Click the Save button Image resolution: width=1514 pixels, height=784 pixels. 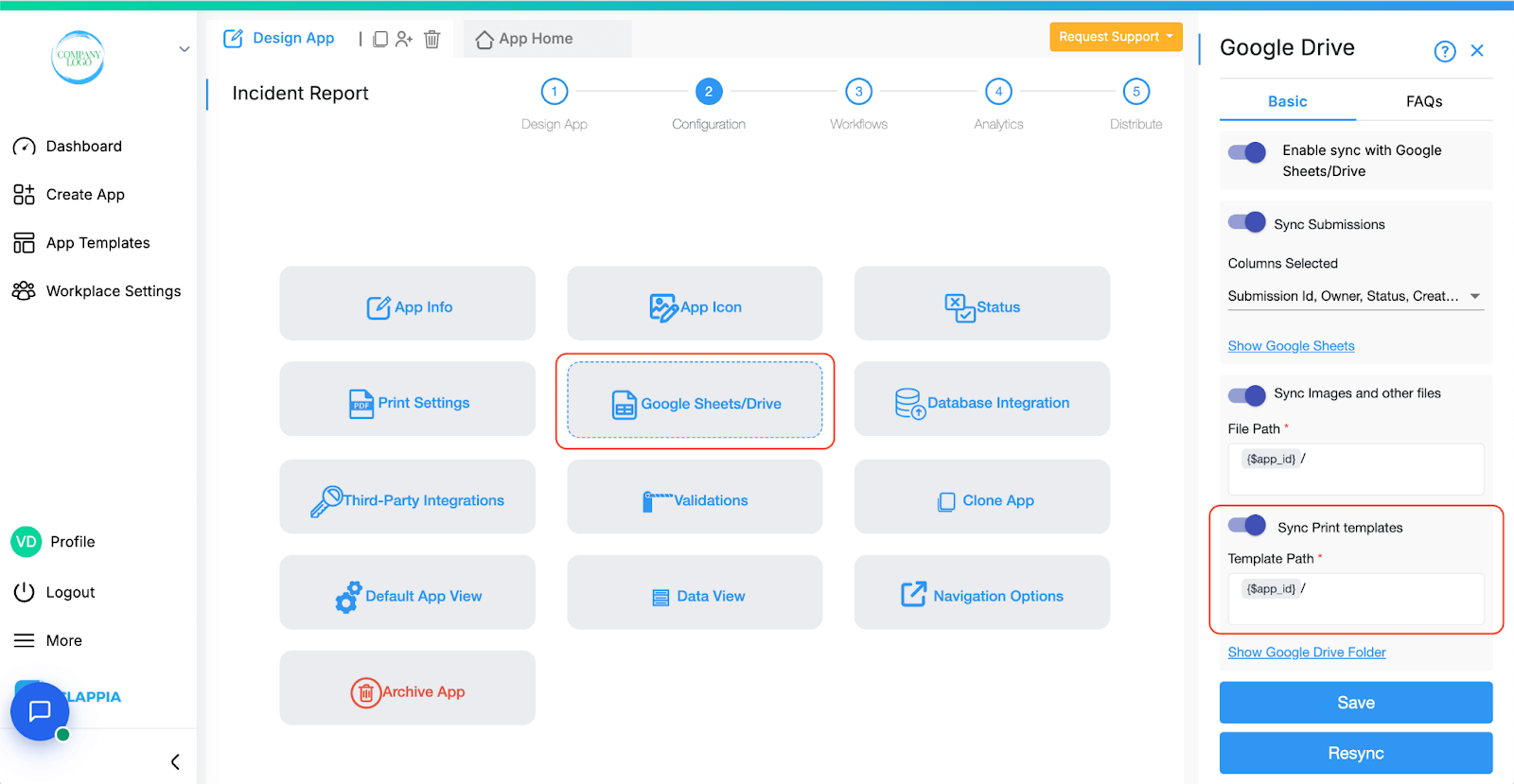point(1356,703)
